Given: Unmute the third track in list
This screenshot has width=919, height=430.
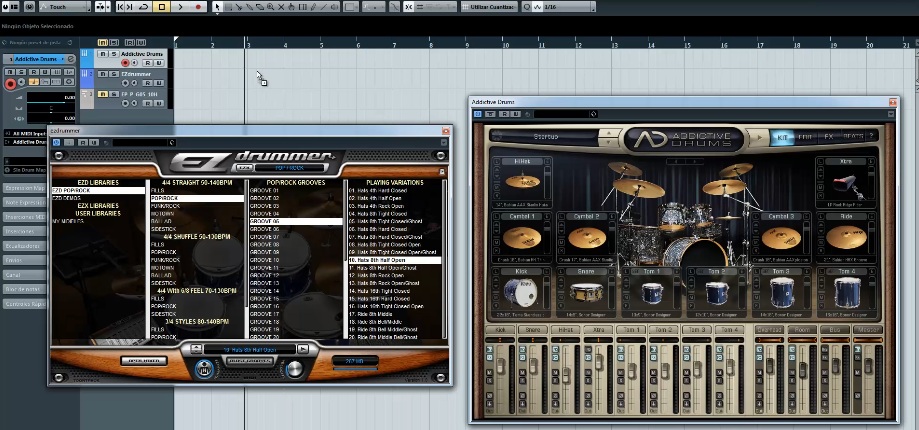Looking at the screenshot, I should [103, 94].
